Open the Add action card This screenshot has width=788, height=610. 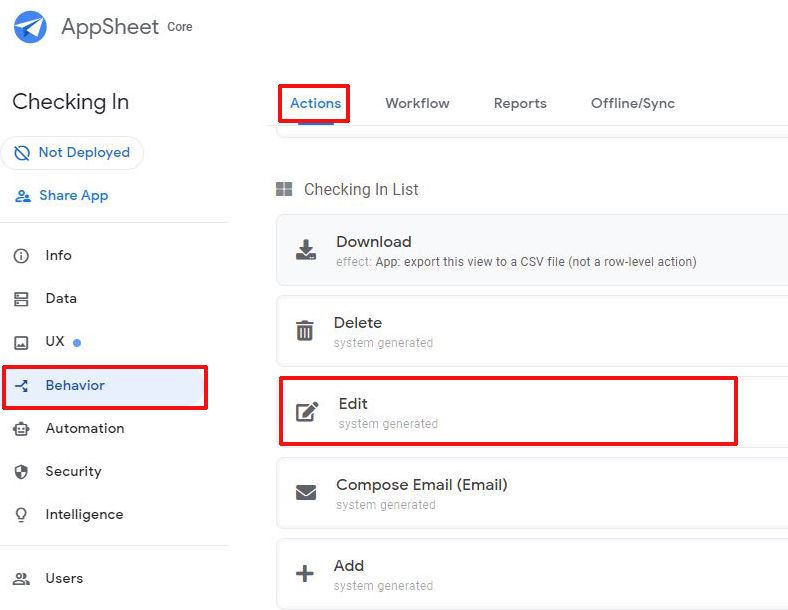(532, 574)
